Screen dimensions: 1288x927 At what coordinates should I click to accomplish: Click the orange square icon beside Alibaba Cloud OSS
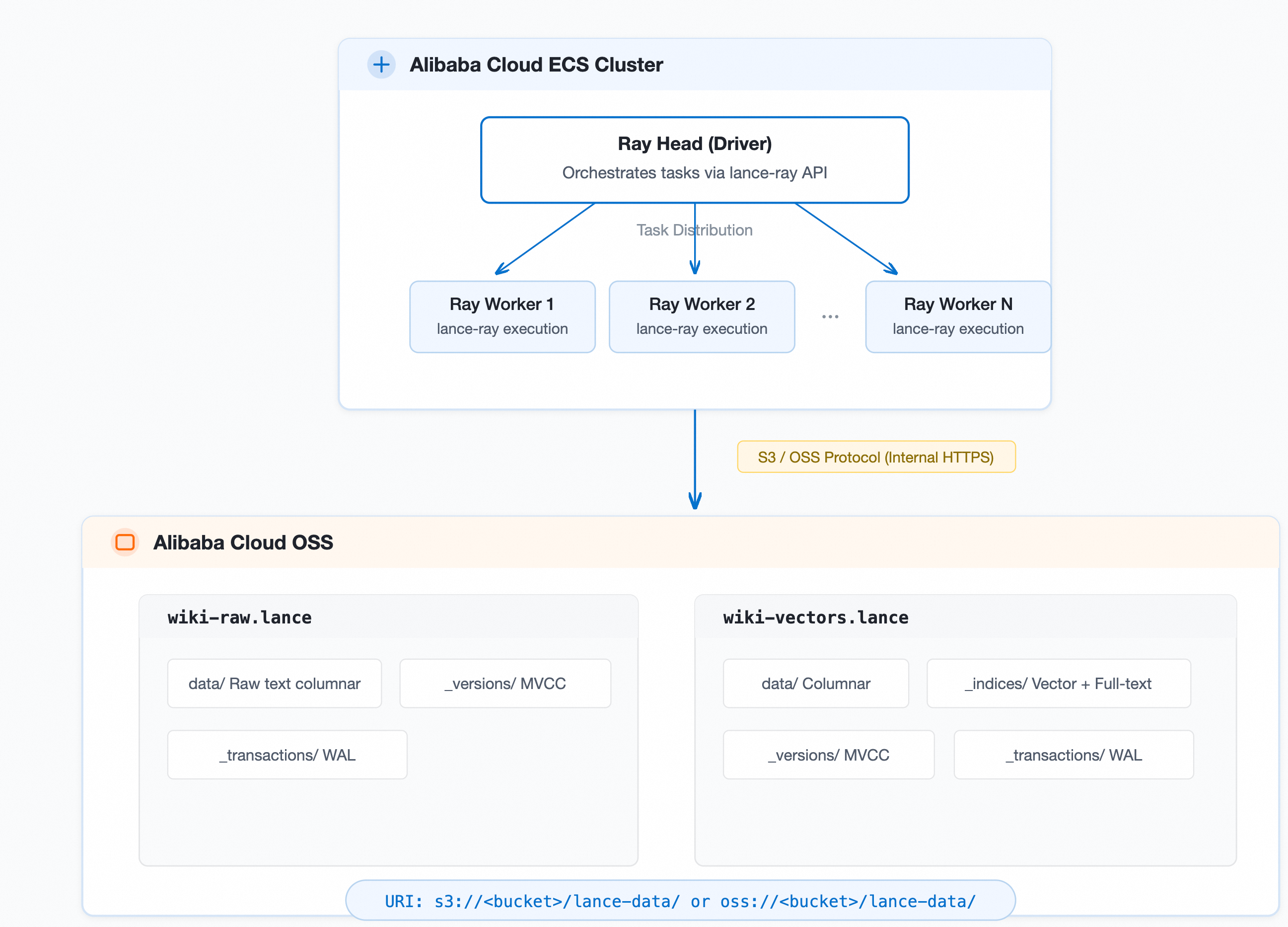click(125, 542)
